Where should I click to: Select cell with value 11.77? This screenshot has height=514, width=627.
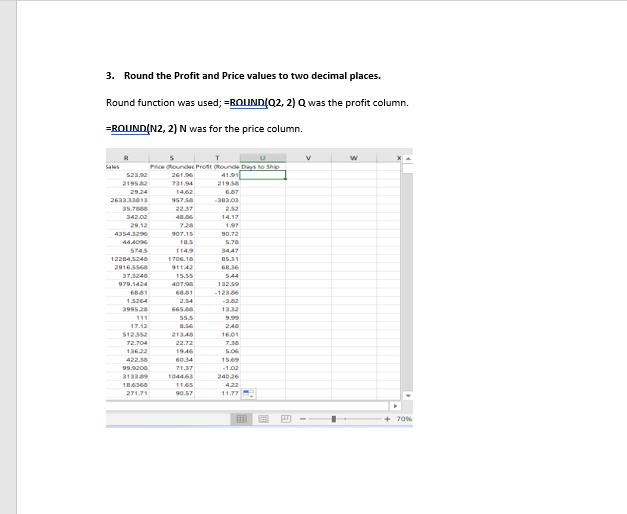(217, 393)
